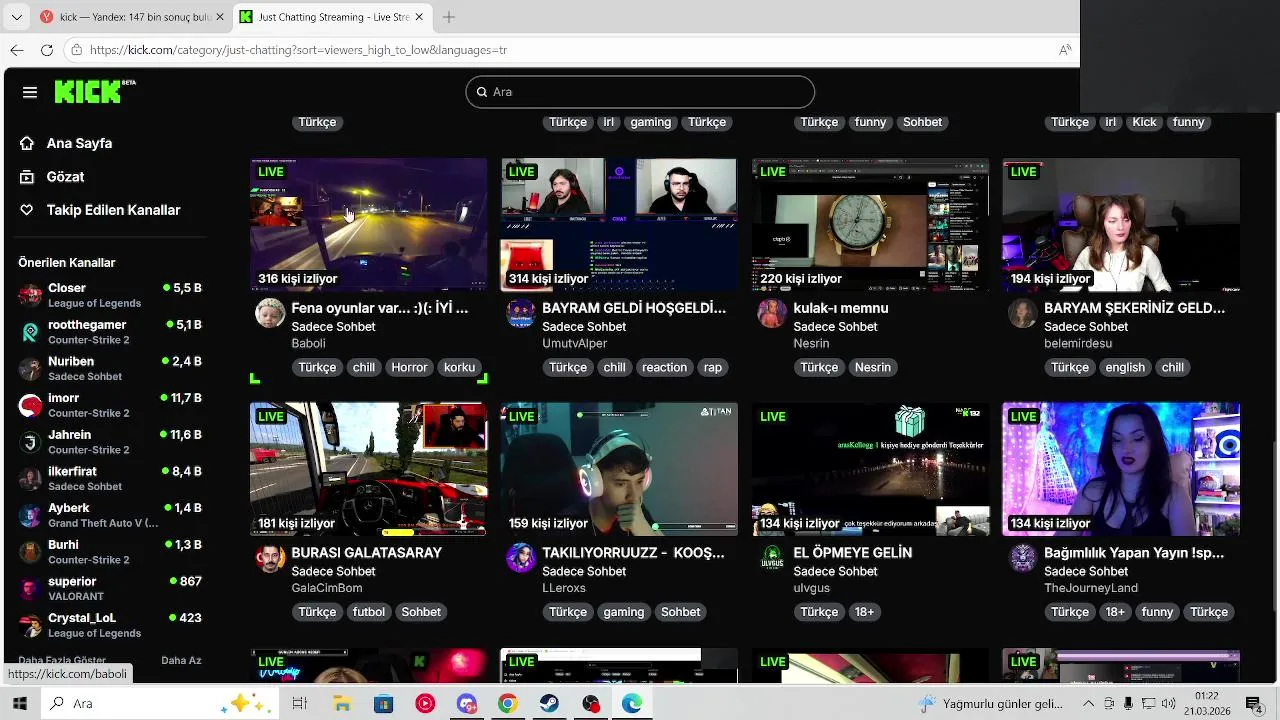The height and width of the screenshot is (720, 1280).
Task: Click Ayberk channel avatar
Action: click(x=31, y=515)
